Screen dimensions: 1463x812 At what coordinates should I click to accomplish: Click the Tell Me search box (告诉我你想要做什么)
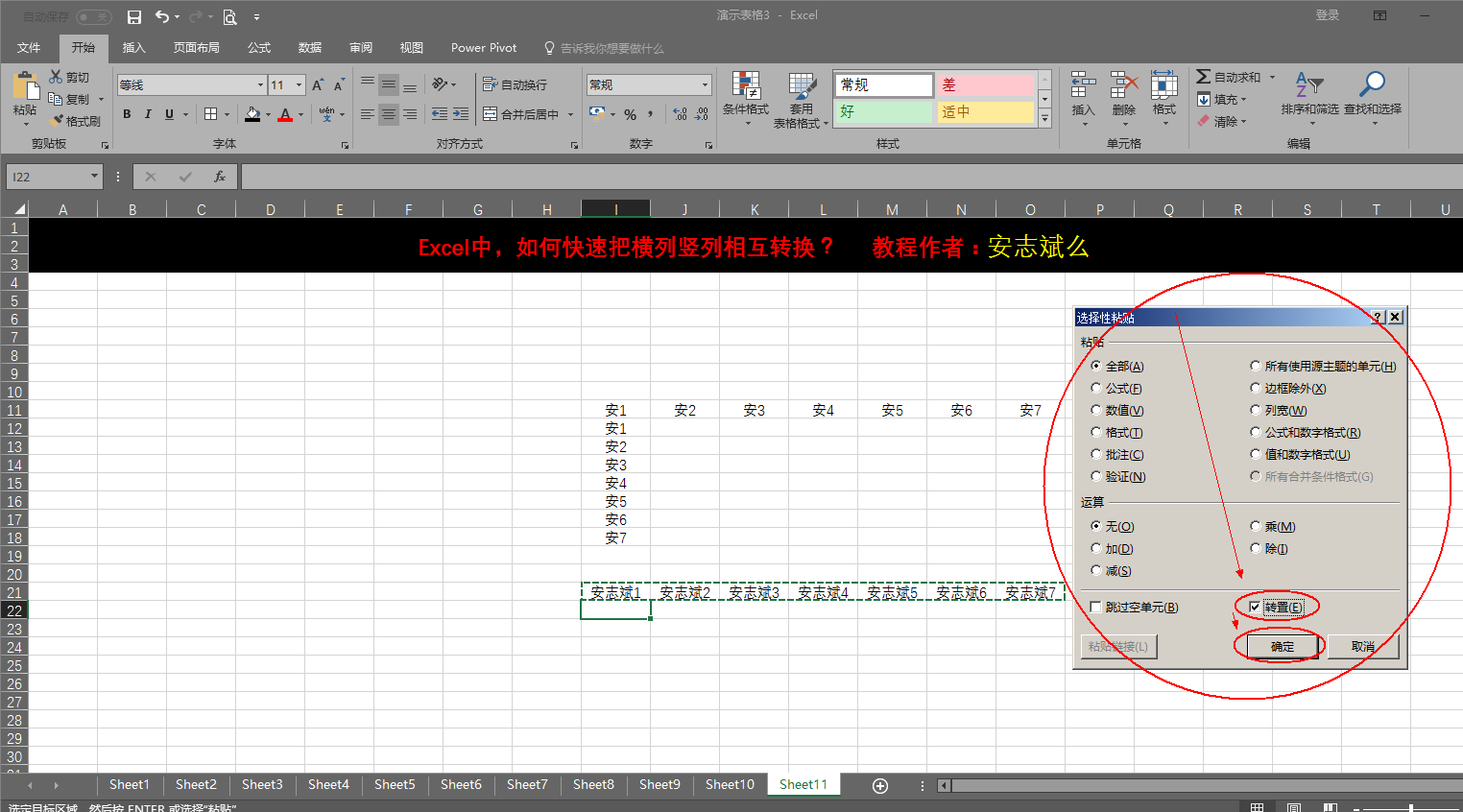(x=603, y=47)
